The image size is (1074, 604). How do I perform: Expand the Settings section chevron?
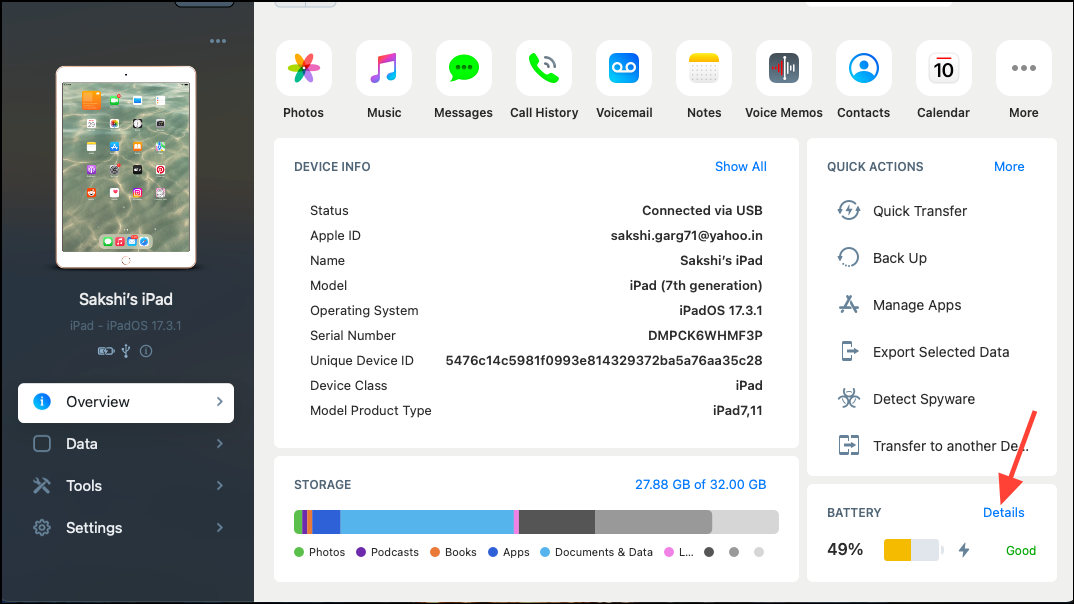coord(219,527)
